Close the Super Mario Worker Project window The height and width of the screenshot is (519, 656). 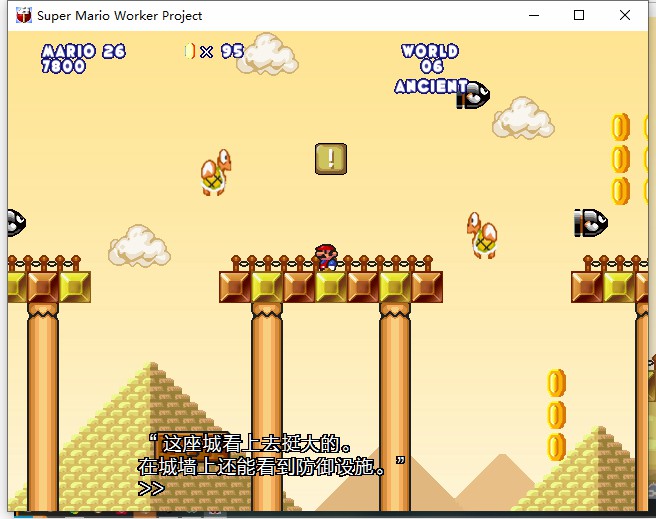coord(625,15)
